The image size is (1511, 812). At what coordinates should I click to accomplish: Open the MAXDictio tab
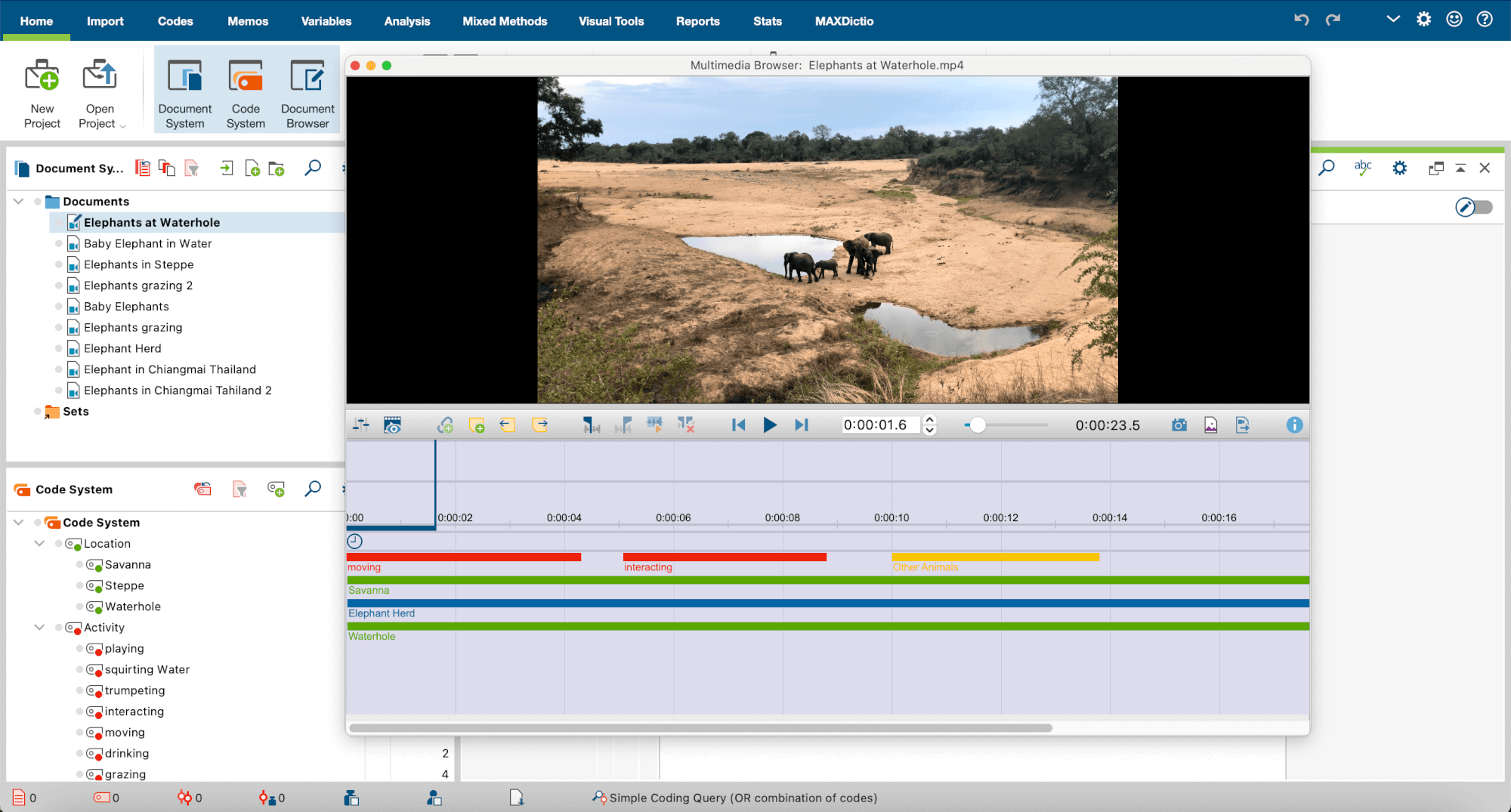(844, 21)
